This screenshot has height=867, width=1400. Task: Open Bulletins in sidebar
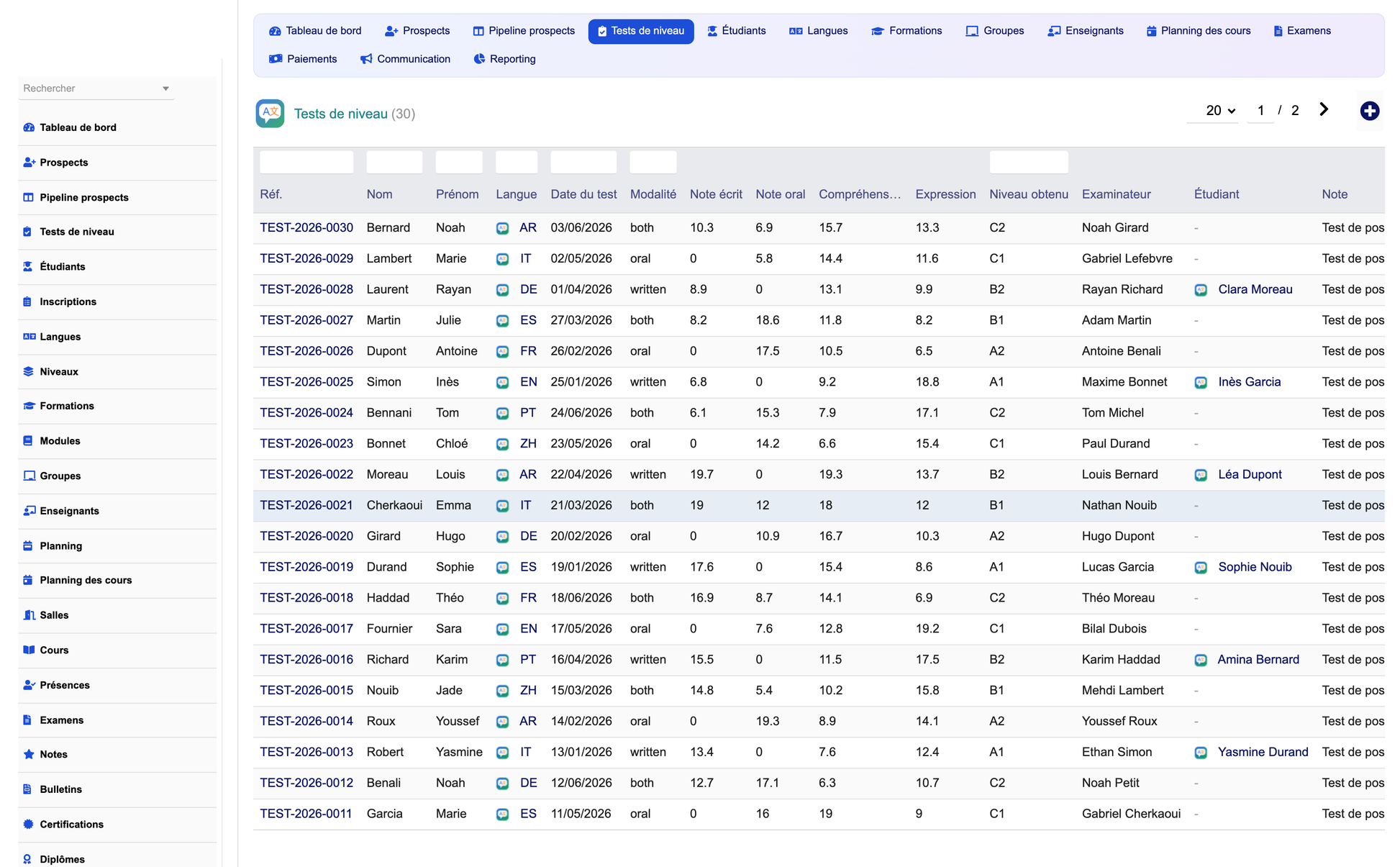pyautogui.click(x=60, y=789)
